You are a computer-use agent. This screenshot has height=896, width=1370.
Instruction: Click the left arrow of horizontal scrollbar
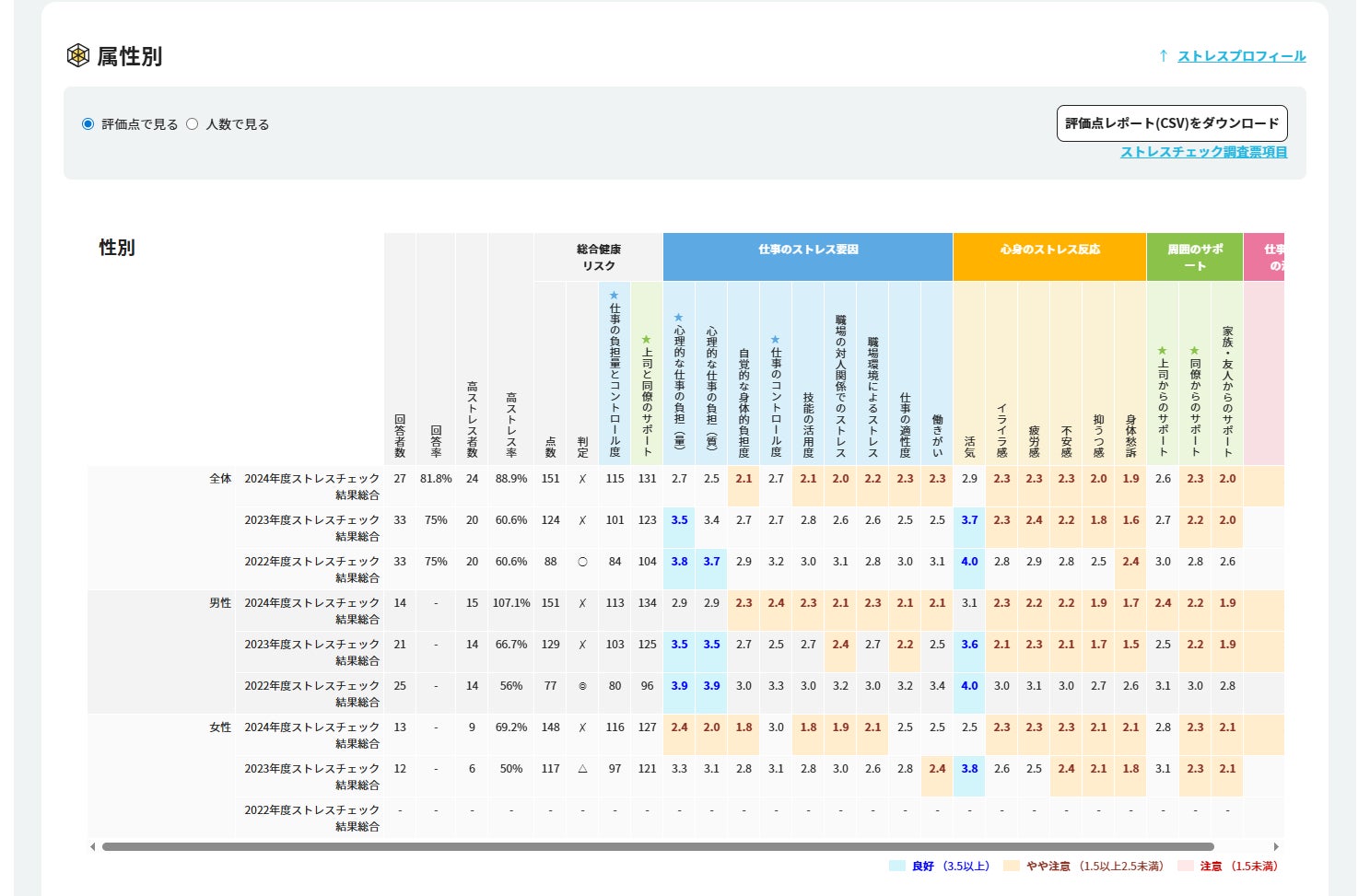(x=92, y=846)
